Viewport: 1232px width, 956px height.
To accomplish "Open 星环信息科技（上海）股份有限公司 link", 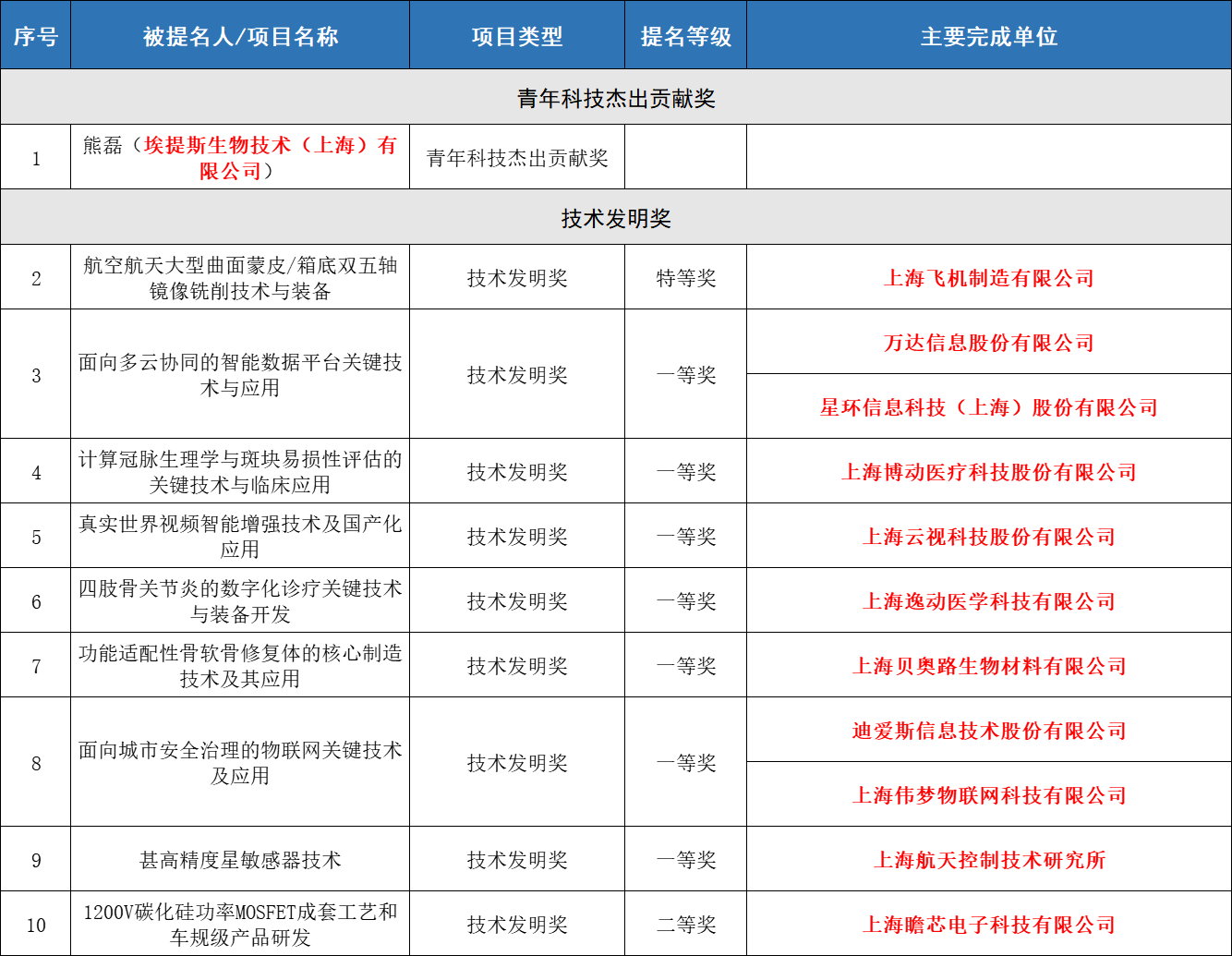I will (988, 407).
